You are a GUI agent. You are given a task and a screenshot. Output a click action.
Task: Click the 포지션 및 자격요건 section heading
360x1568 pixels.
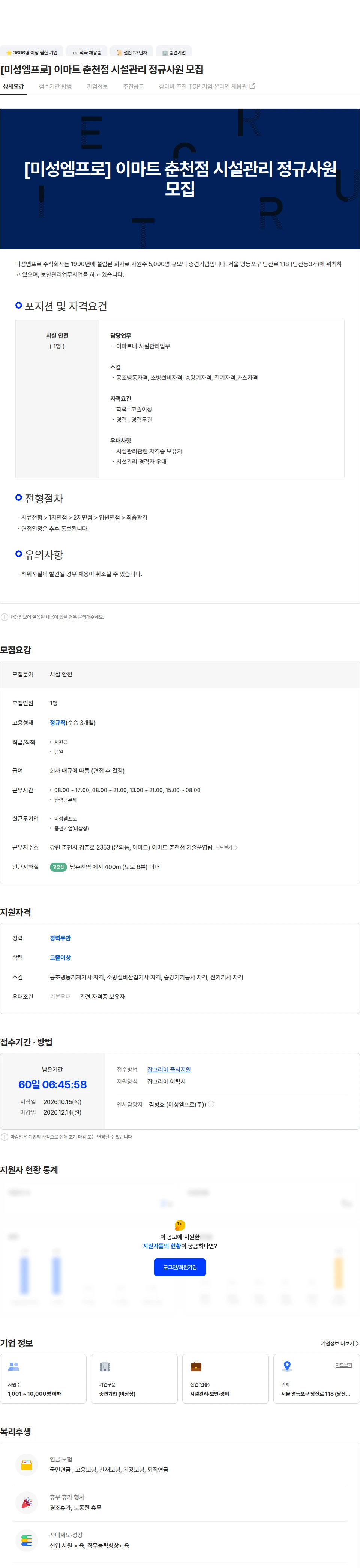tap(66, 306)
